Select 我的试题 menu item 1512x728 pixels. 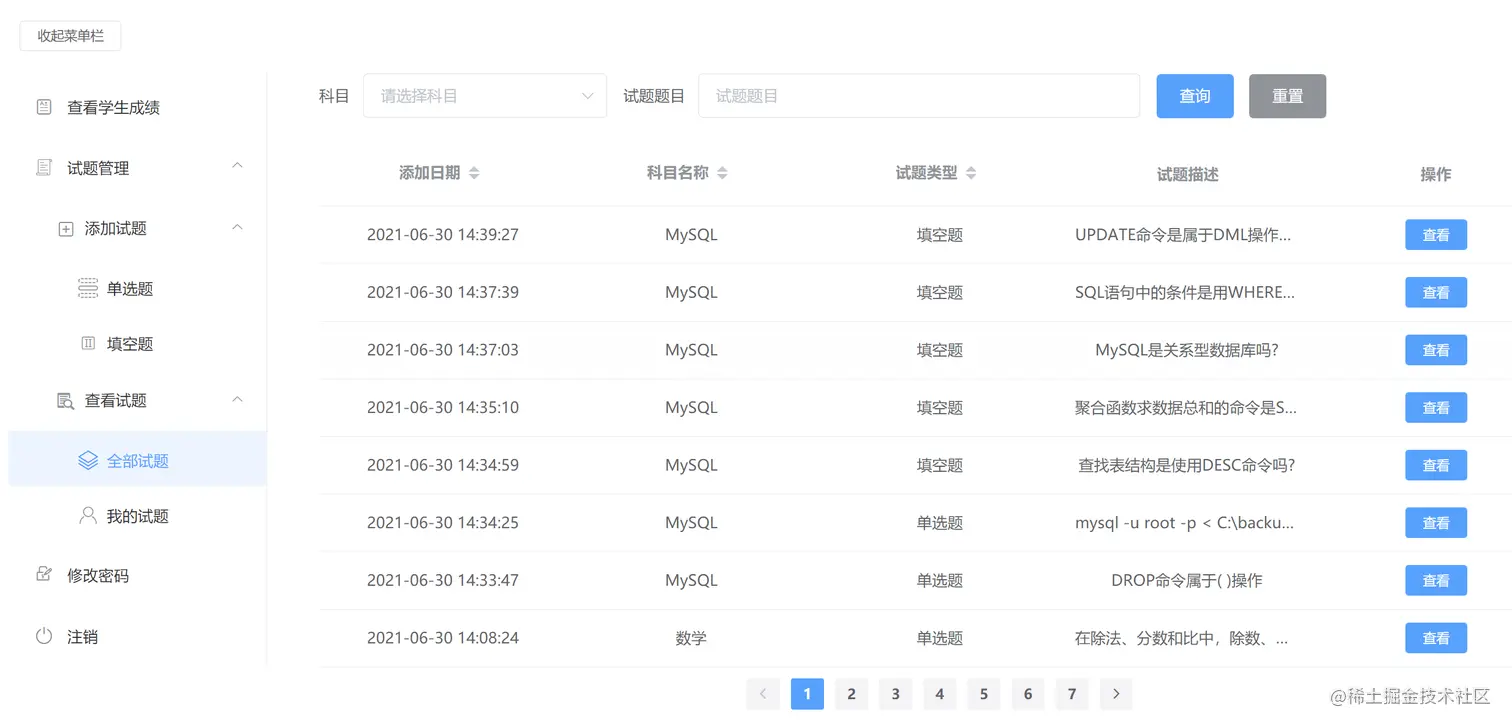coord(137,516)
